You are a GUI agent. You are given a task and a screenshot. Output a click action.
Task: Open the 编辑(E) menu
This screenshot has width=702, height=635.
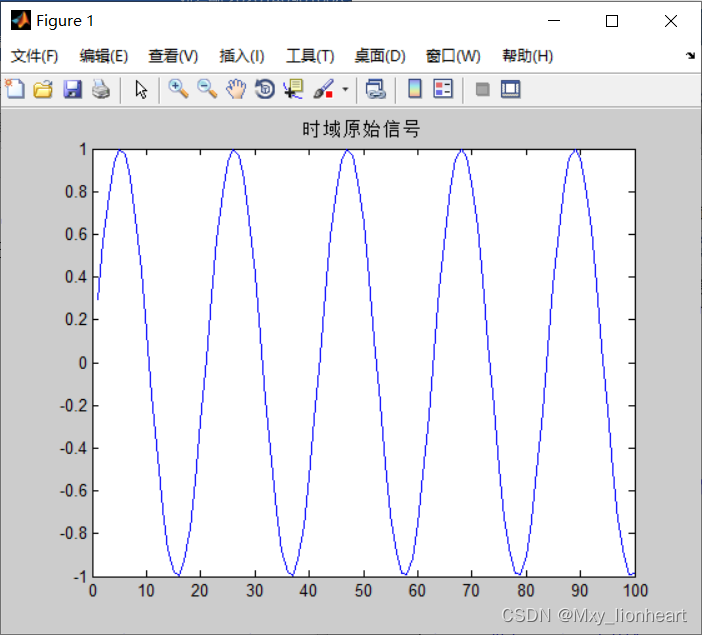(104, 56)
